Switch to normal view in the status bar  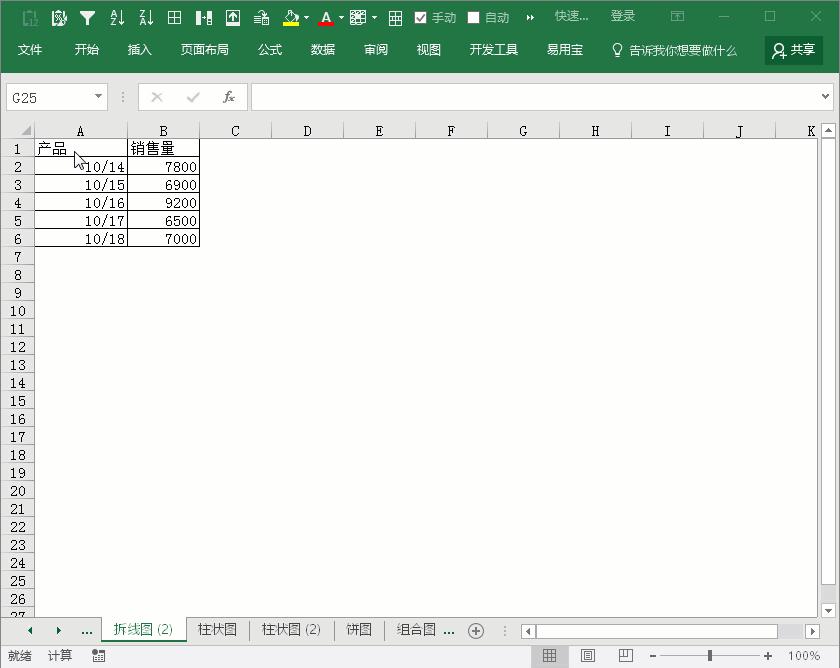[x=550, y=656]
